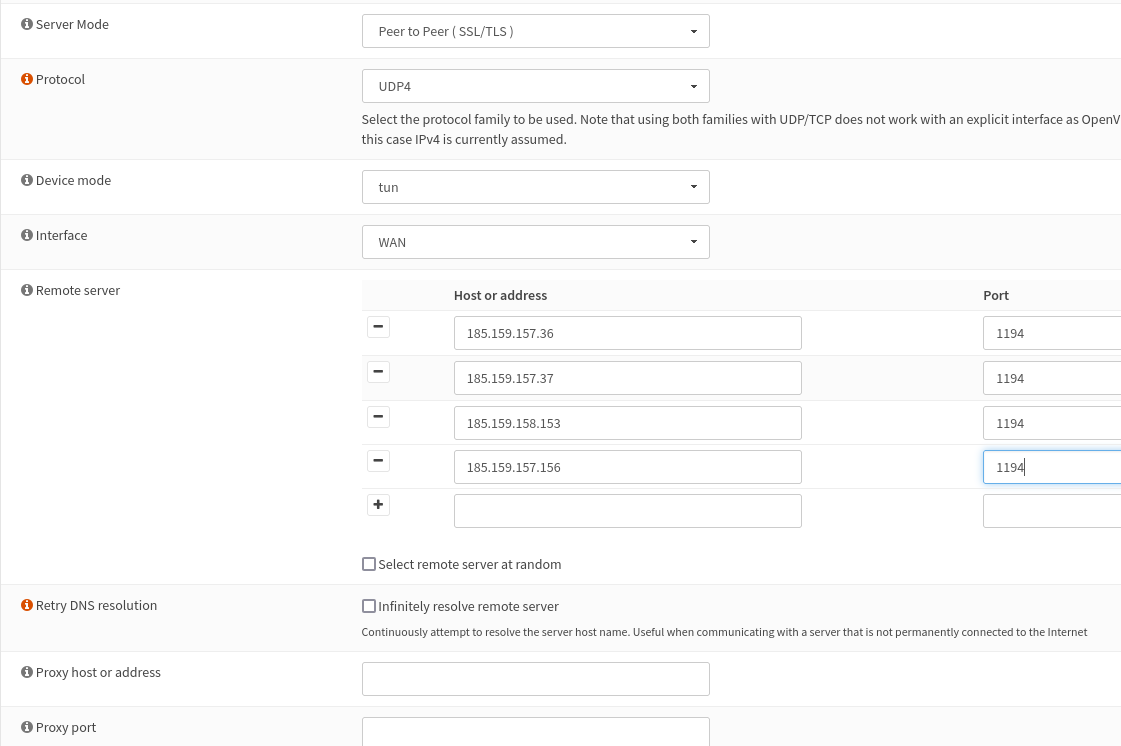Edit the 185.159.157.36 host field
Screen dimensions: 1121x746
click(x=628, y=333)
